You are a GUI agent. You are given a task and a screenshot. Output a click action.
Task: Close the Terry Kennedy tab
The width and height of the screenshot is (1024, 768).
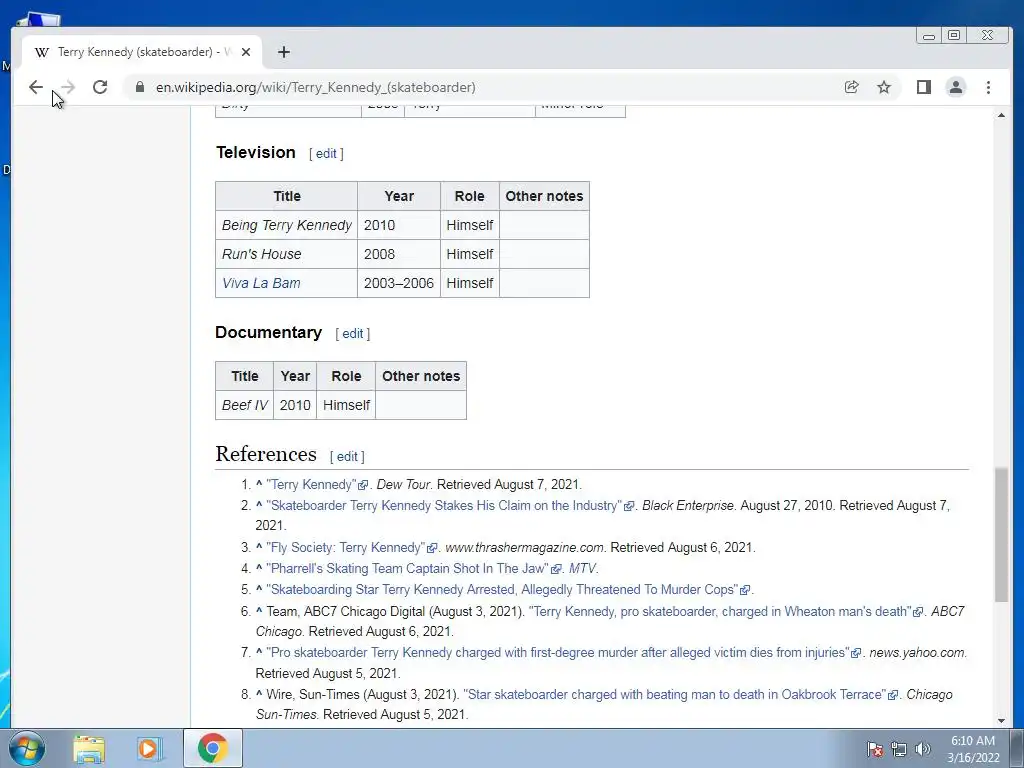[x=246, y=52]
